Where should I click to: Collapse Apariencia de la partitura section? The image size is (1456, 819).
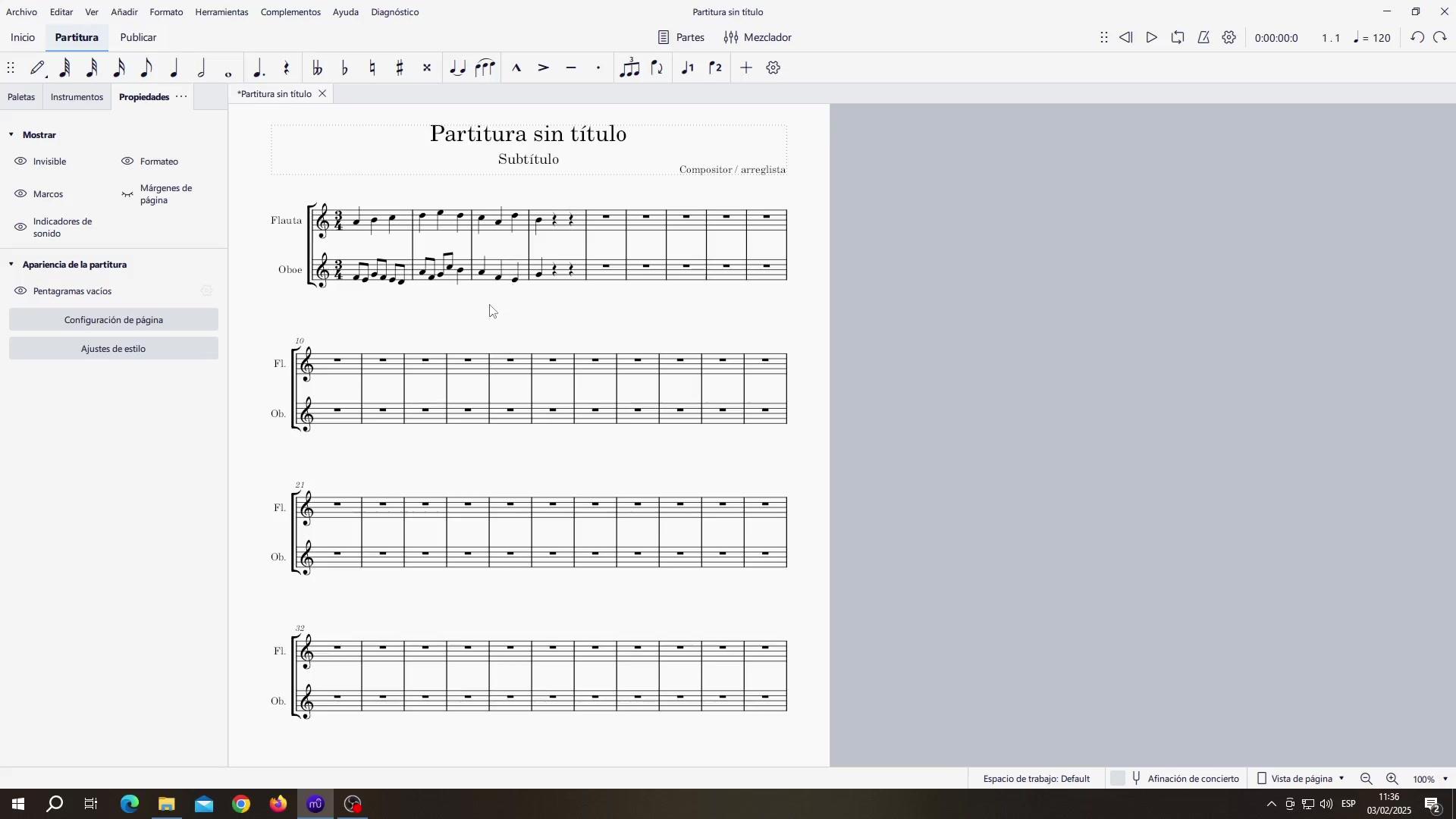pyautogui.click(x=11, y=265)
